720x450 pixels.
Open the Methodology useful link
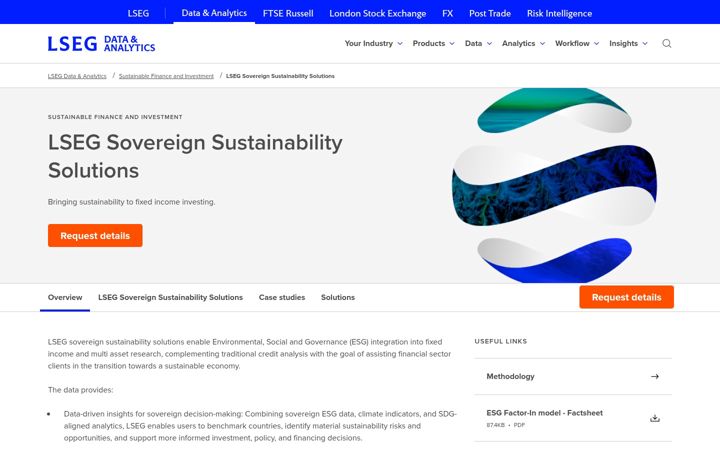click(573, 377)
